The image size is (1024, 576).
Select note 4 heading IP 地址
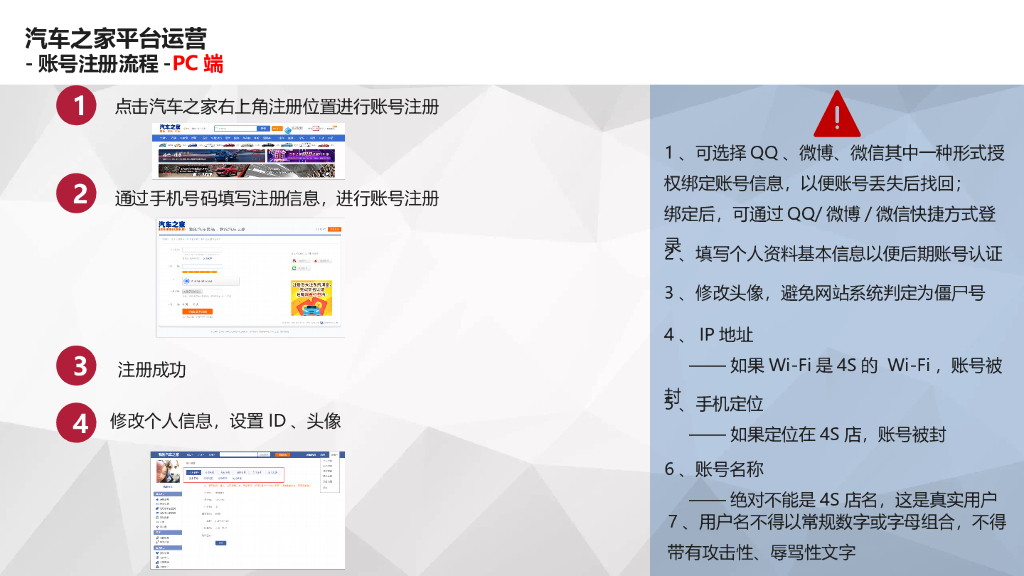726,335
